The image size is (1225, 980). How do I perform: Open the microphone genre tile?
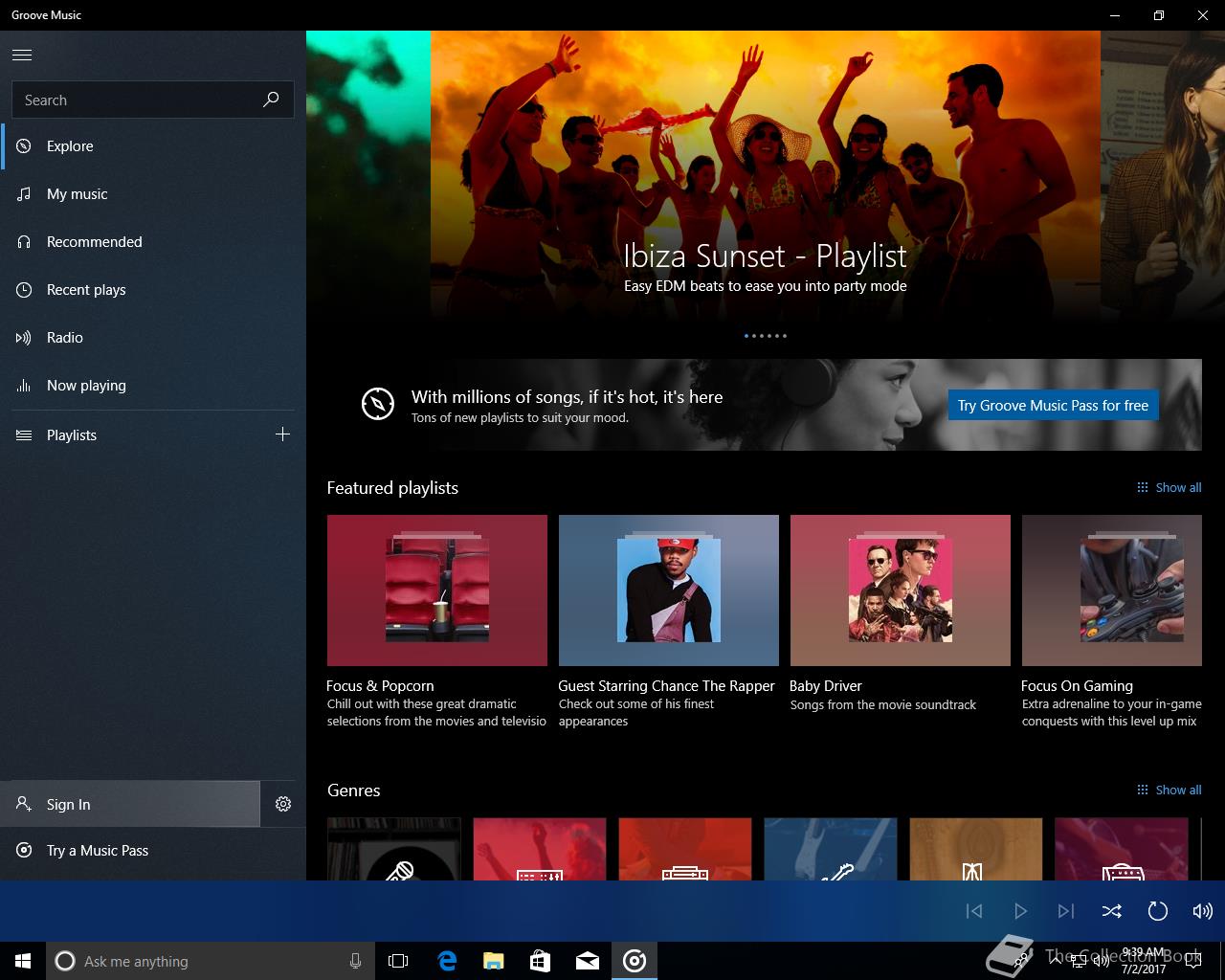[394, 849]
